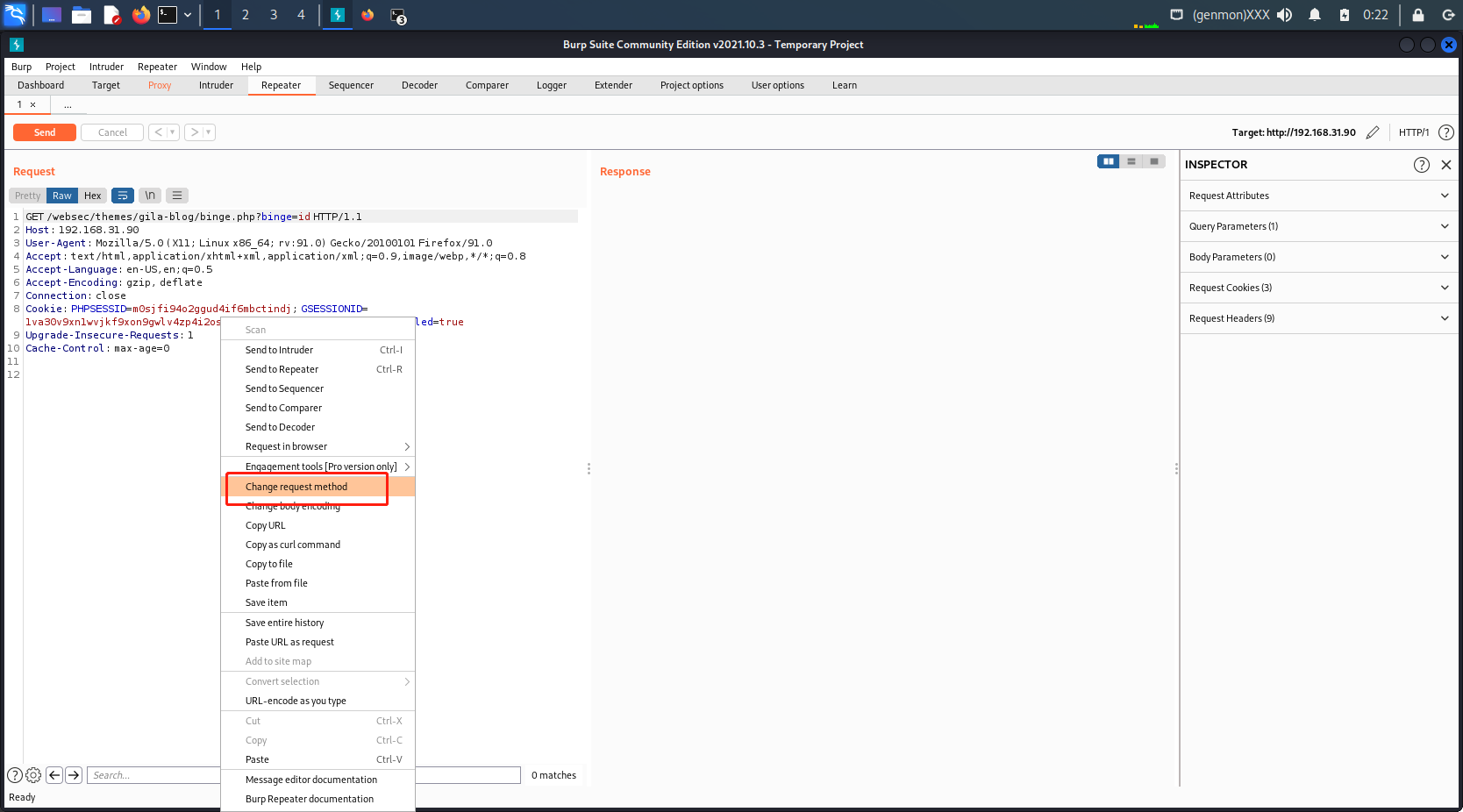Open the notifications bell icon
This screenshot has width=1463, height=812.
[x=1315, y=15]
